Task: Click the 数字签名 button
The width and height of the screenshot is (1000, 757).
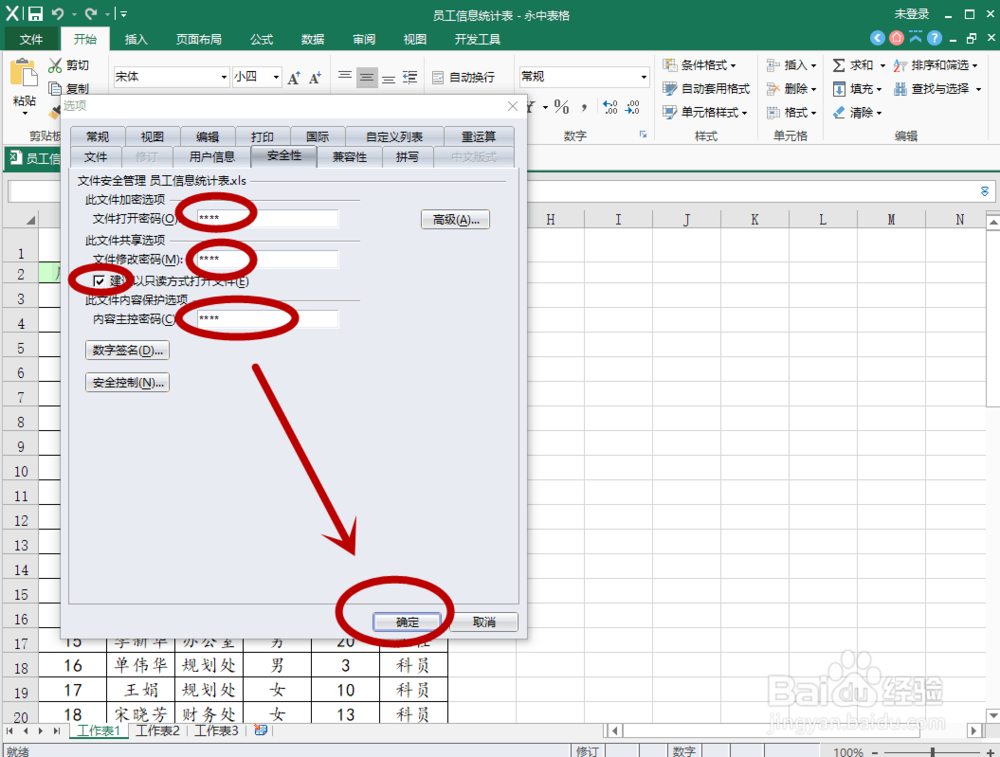Action: (127, 350)
